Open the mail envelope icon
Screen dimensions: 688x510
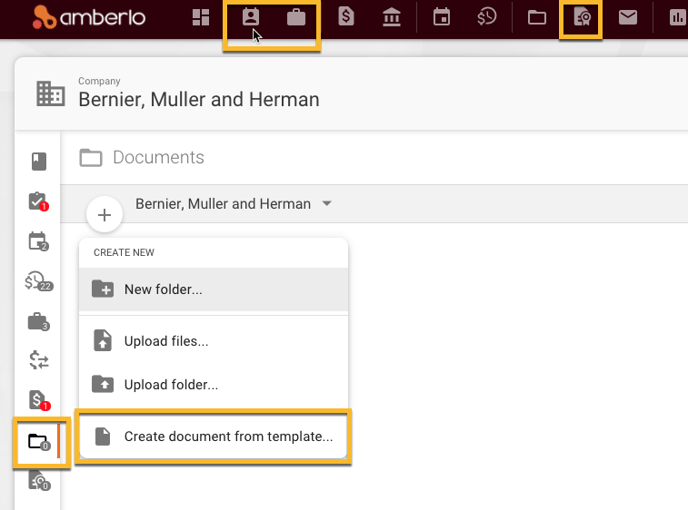point(627,18)
